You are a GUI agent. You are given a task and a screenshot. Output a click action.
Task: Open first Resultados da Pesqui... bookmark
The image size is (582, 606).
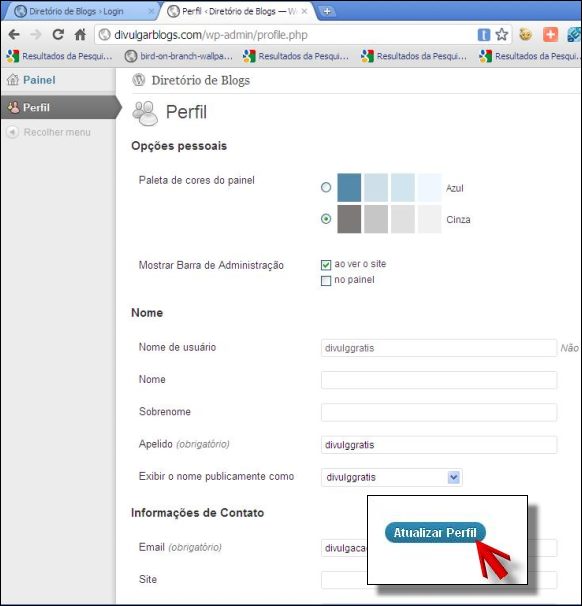pos(59,56)
